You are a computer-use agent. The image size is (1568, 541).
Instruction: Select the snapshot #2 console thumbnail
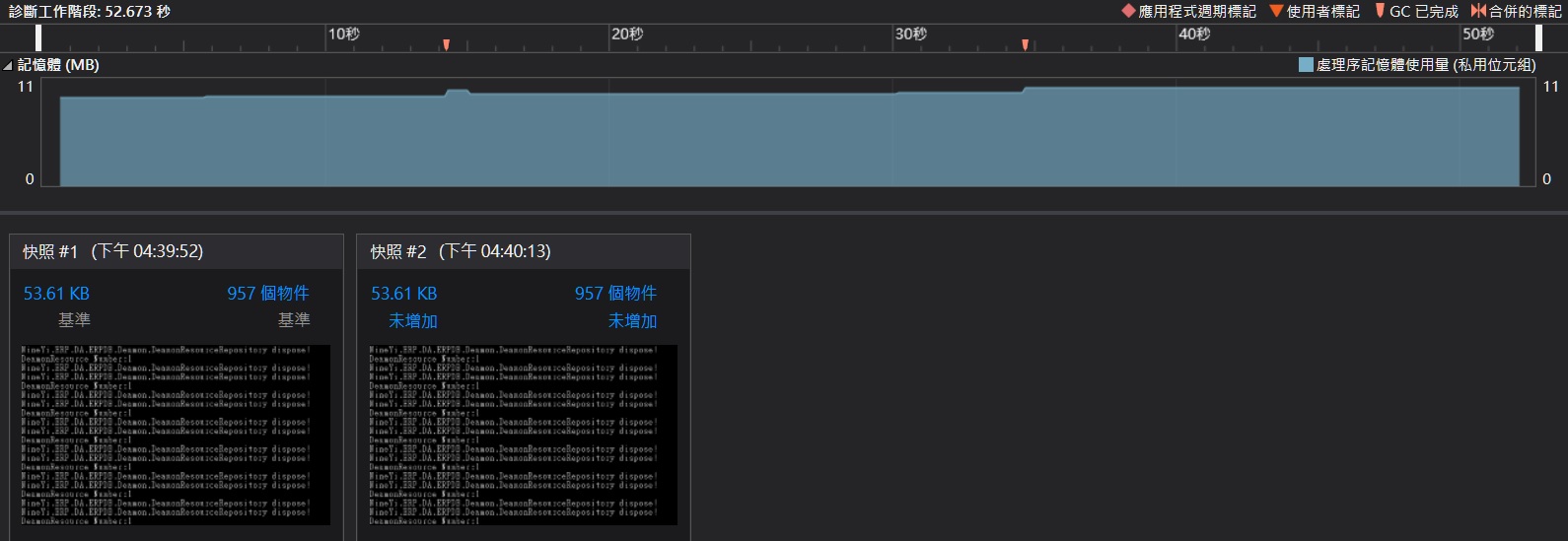pos(523,435)
